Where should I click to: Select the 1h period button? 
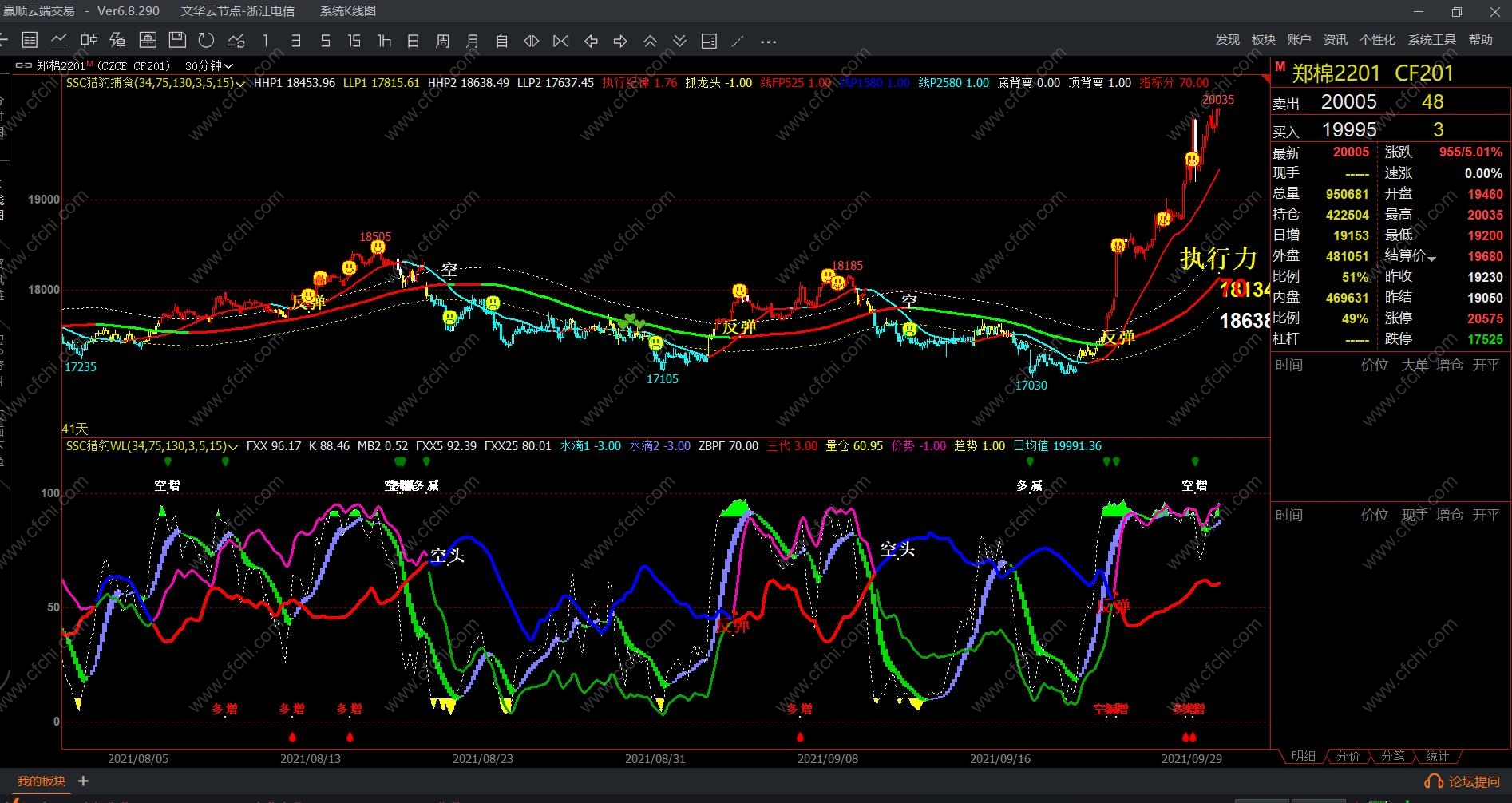[x=384, y=41]
